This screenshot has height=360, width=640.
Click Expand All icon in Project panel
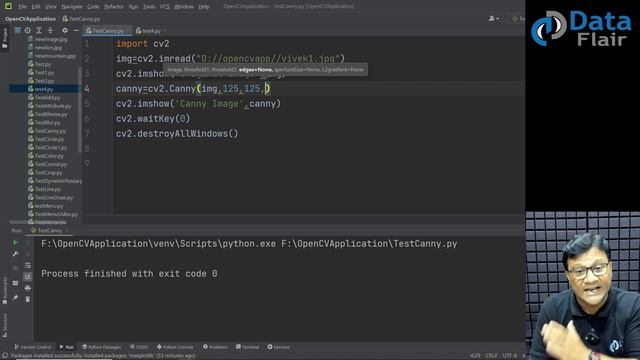coord(39,30)
